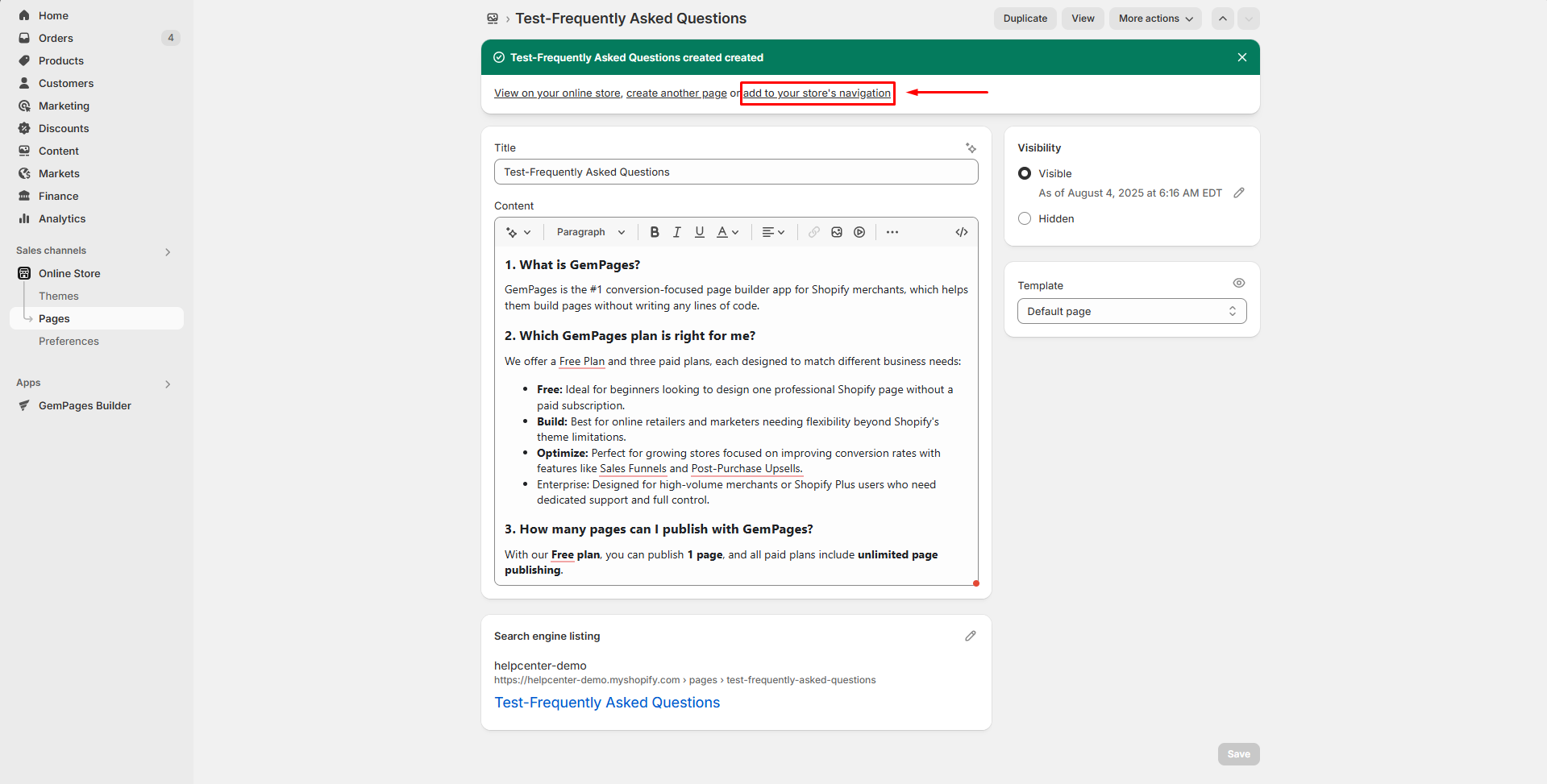Click the underline formatting icon
Image resolution: width=1547 pixels, height=784 pixels.
700,232
